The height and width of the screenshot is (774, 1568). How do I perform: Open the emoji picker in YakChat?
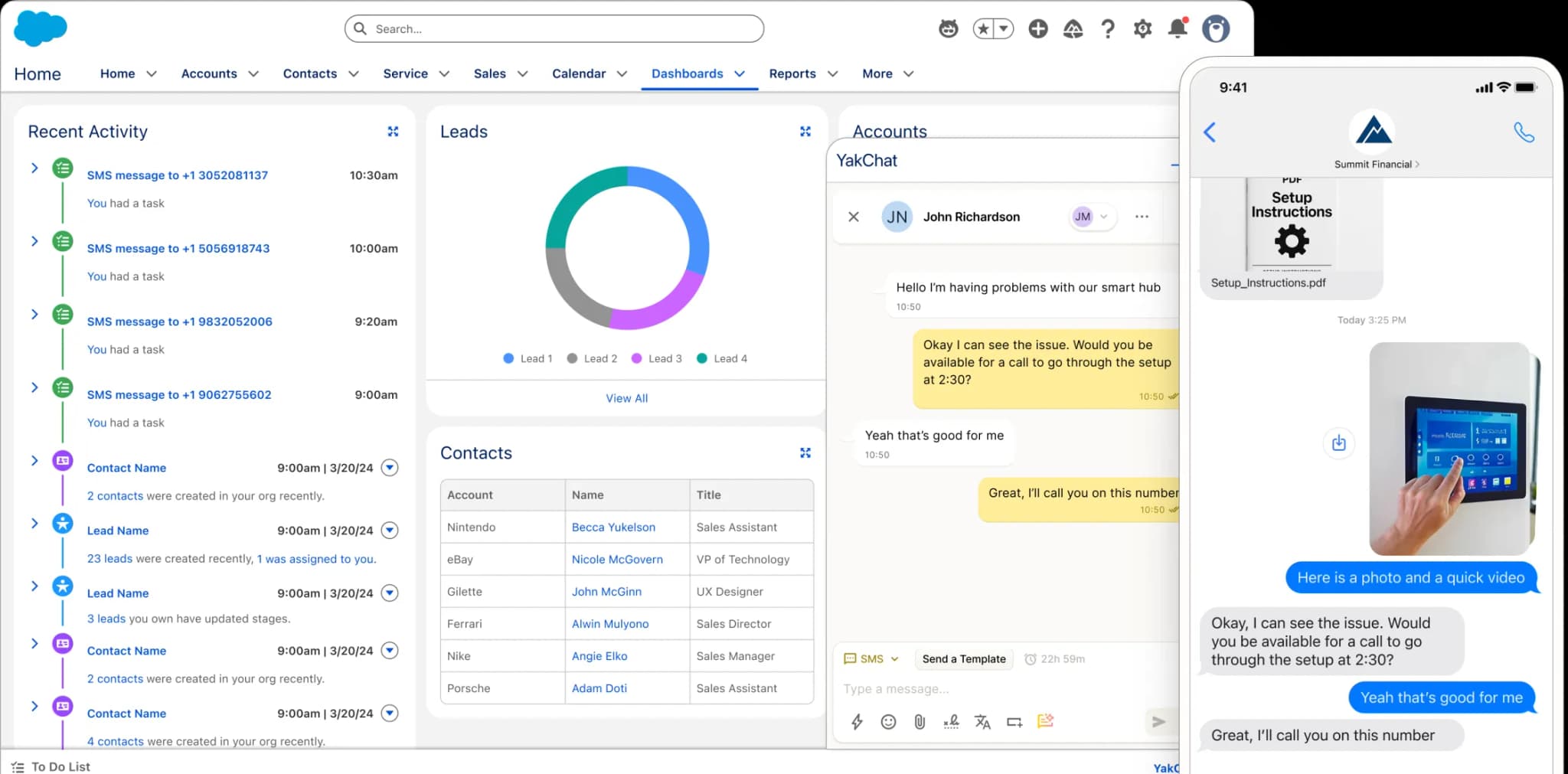click(888, 722)
